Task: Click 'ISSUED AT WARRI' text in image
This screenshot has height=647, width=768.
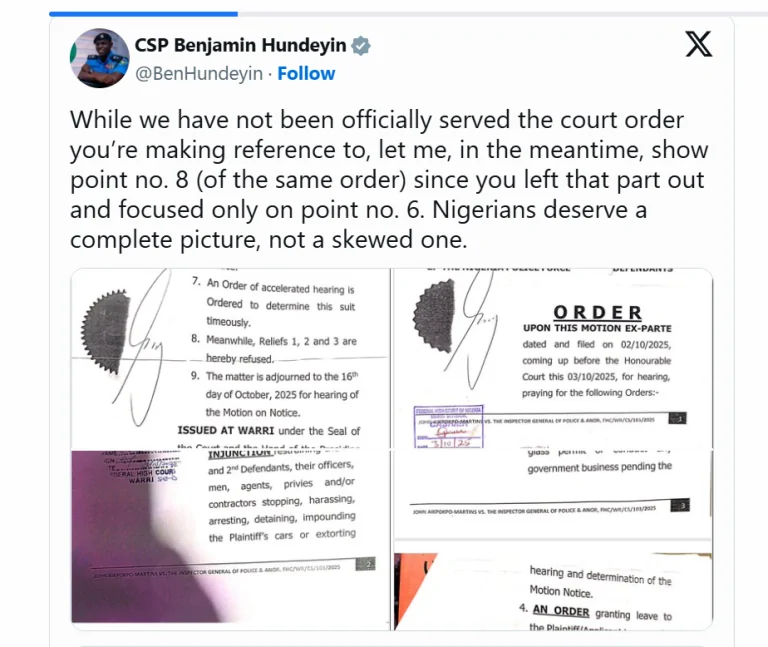Action: [226, 431]
